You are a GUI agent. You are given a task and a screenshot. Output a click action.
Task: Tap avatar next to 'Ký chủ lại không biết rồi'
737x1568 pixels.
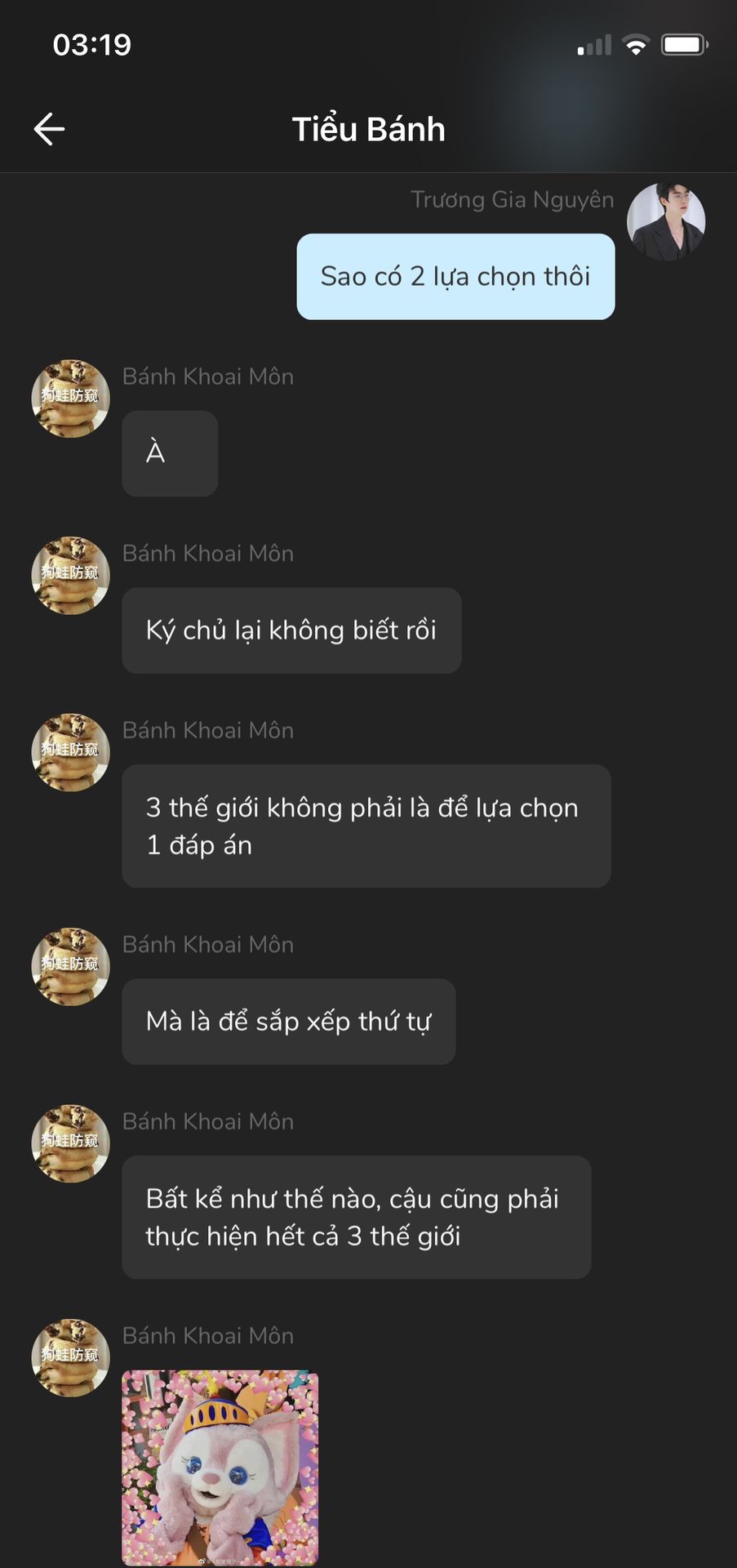[x=70, y=576]
